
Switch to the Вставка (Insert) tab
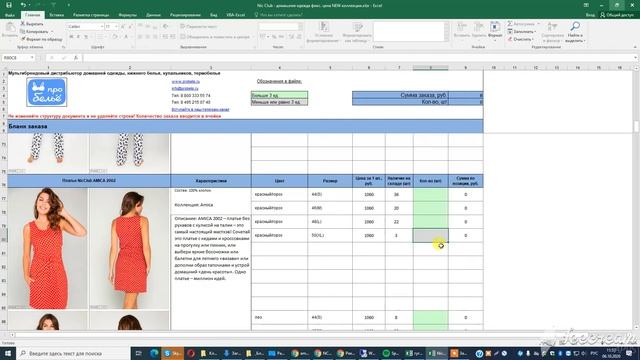click(56, 15)
